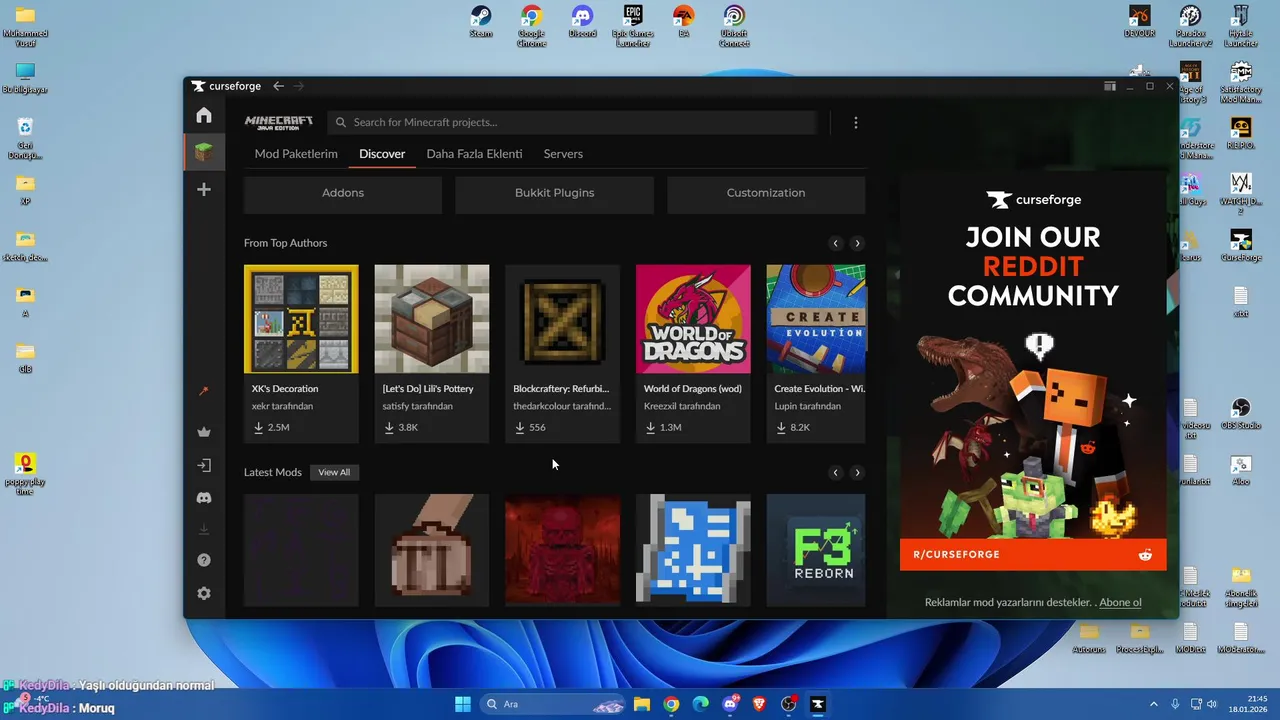Image resolution: width=1280 pixels, height=720 pixels.
Task: Open the XK's Decoration thumbnail
Action: click(x=301, y=319)
